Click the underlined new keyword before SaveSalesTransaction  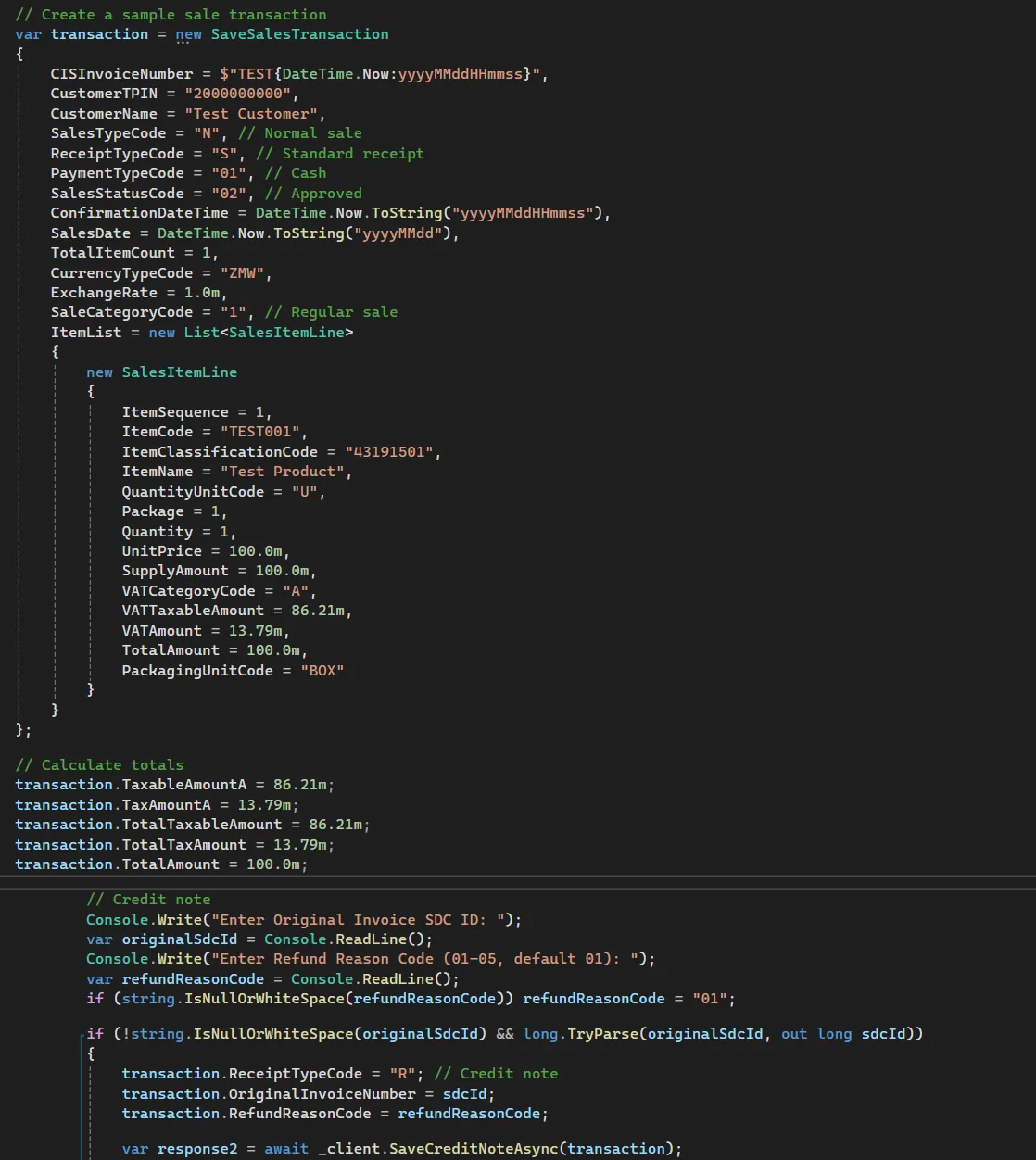point(188,34)
